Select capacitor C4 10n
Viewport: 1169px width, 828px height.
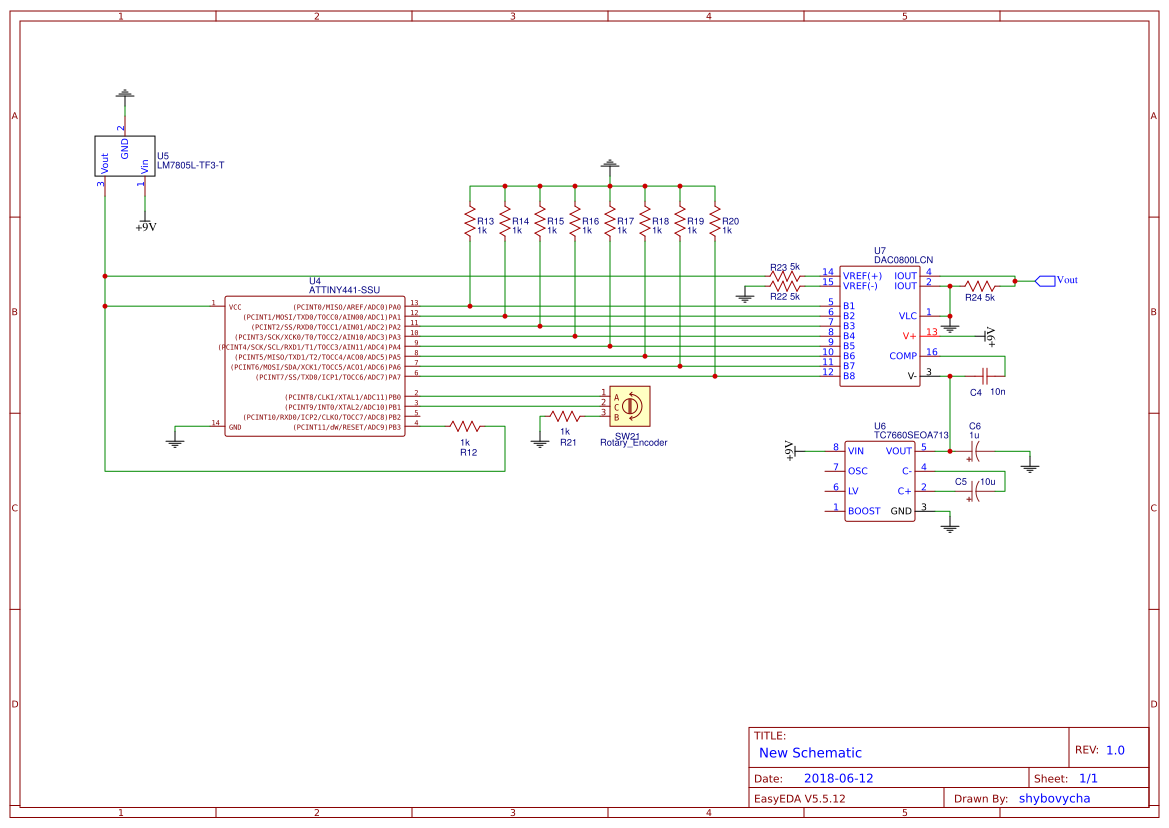985,378
